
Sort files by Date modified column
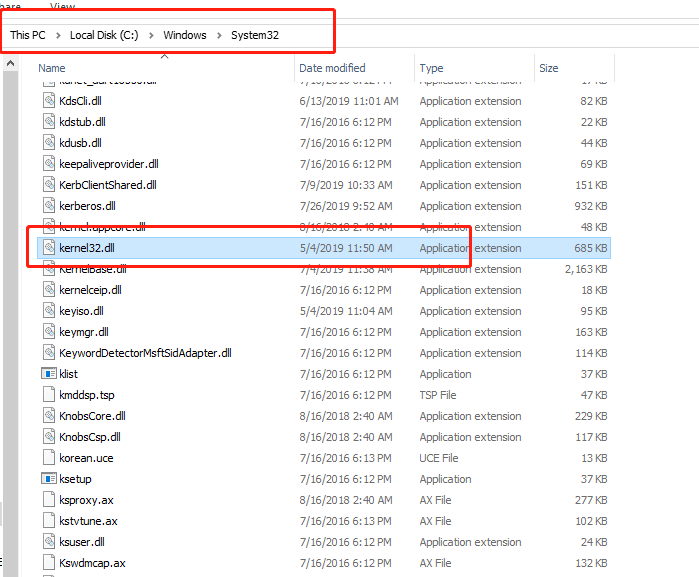point(332,68)
